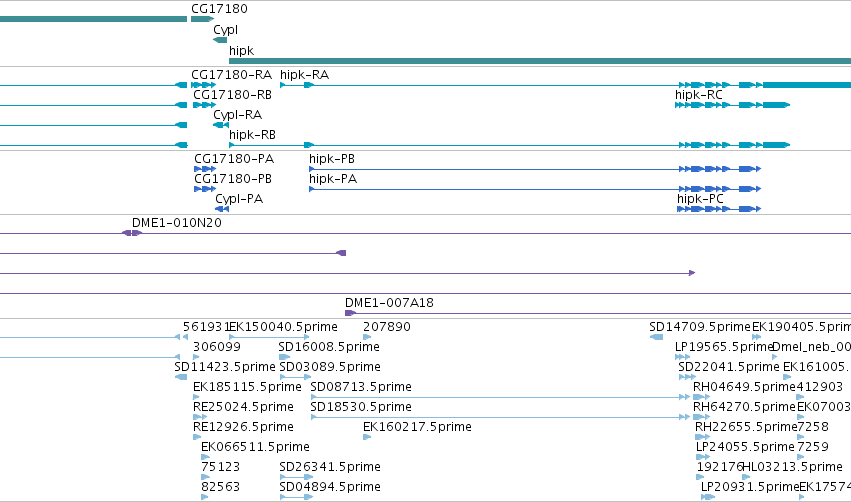Select the hipk-RC transcript exon glyphs
Screen dimensions: 851x502
pyautogui.click(x=732, y=105)
